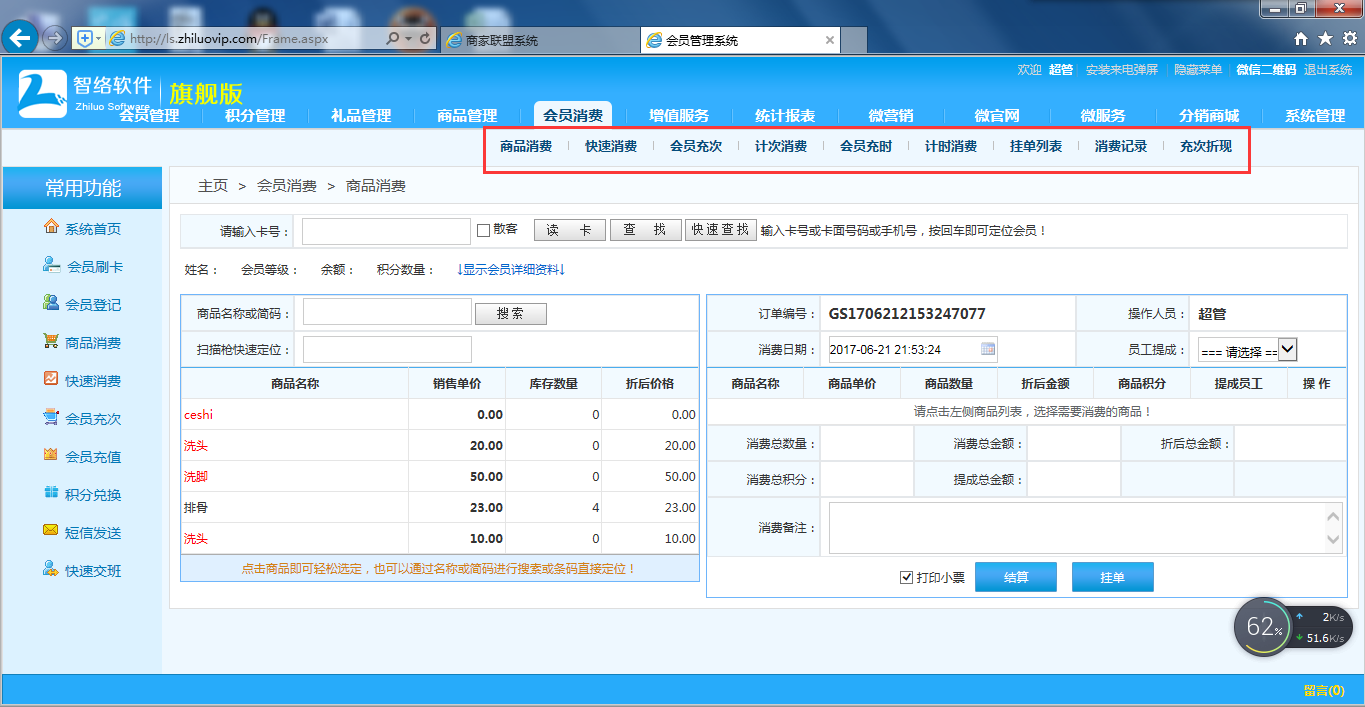The height and width of the screenshot is (707, 1365).
Task: Open the 增值服务 top menu
Action: [679, 116]
